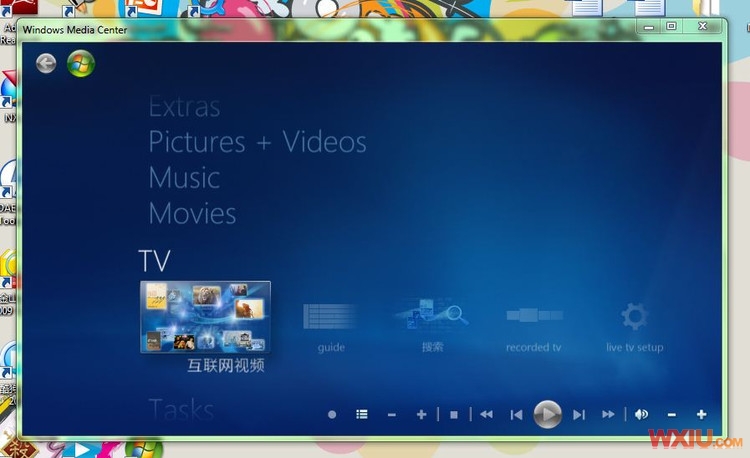The image size is (750, 458).
Task: Open the guide list icon in transport bar
Action: pyautogui.click(x=362, y=414)
